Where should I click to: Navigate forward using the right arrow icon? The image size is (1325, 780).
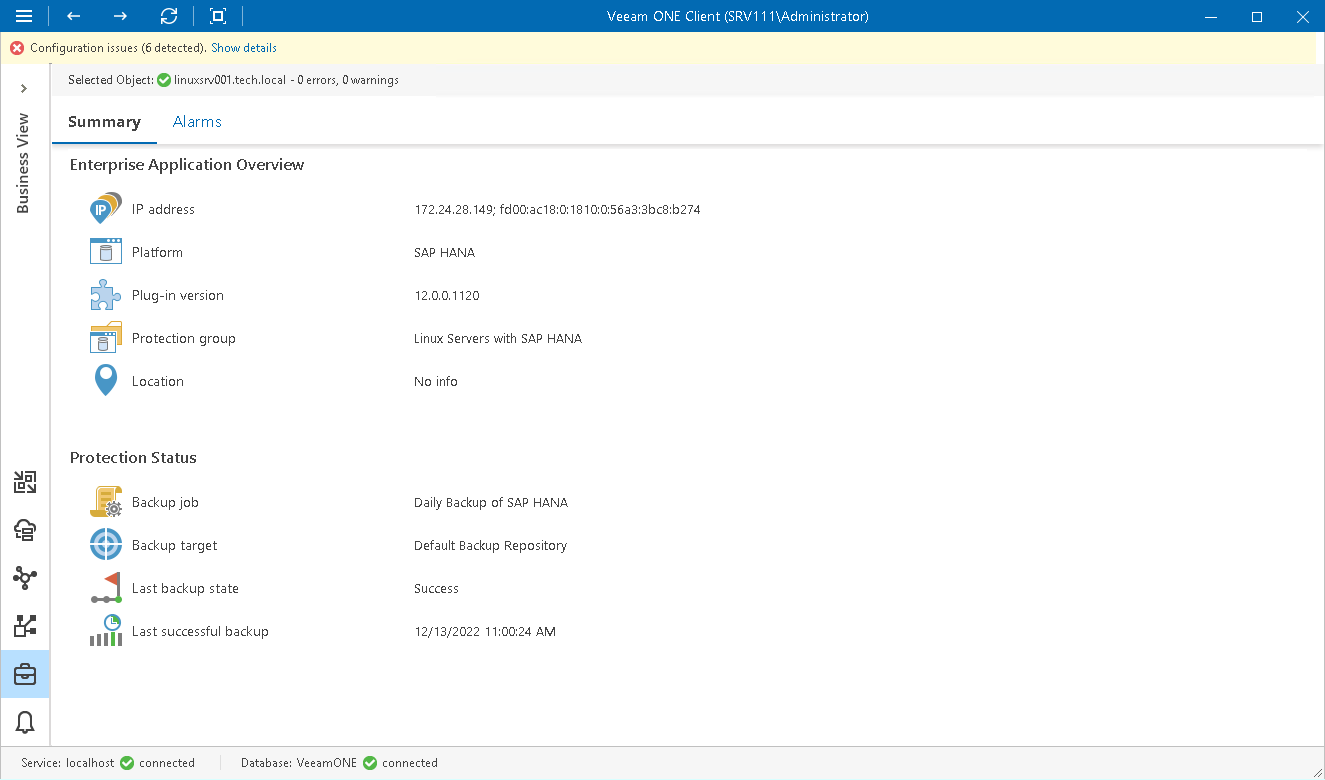click(x=120, y=16)
